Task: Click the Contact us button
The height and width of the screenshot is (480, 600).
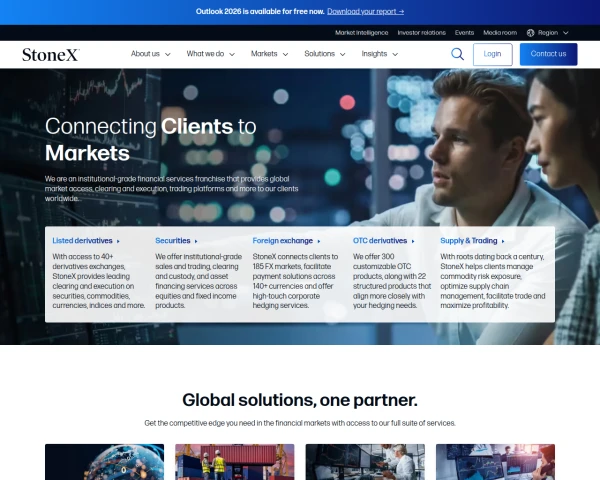Action: pos(548,54)
